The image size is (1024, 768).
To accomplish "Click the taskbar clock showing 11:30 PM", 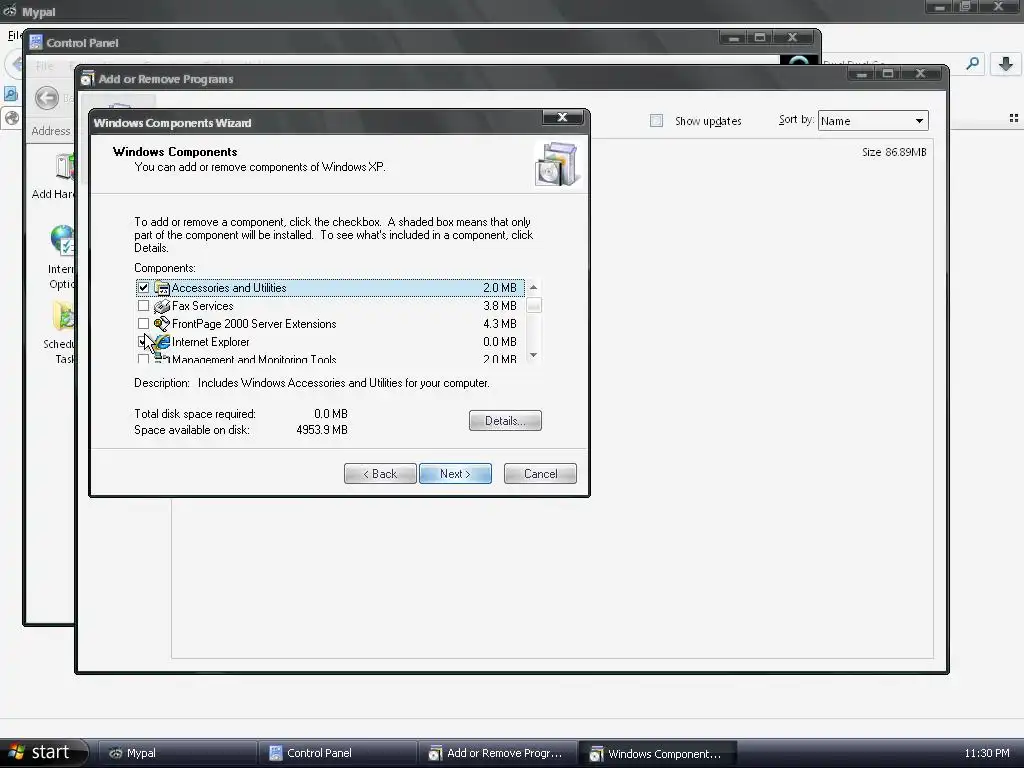I will click(x=986, y=753).
